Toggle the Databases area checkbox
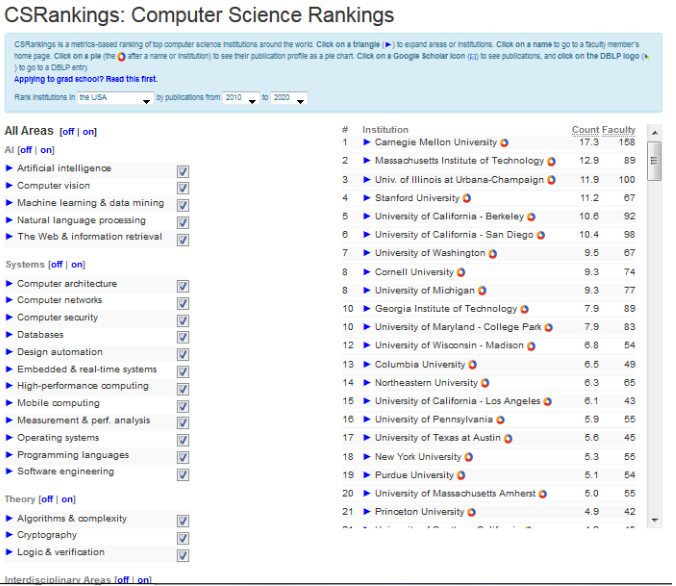Screen dimensions: 676x586 tap(182, 337)
